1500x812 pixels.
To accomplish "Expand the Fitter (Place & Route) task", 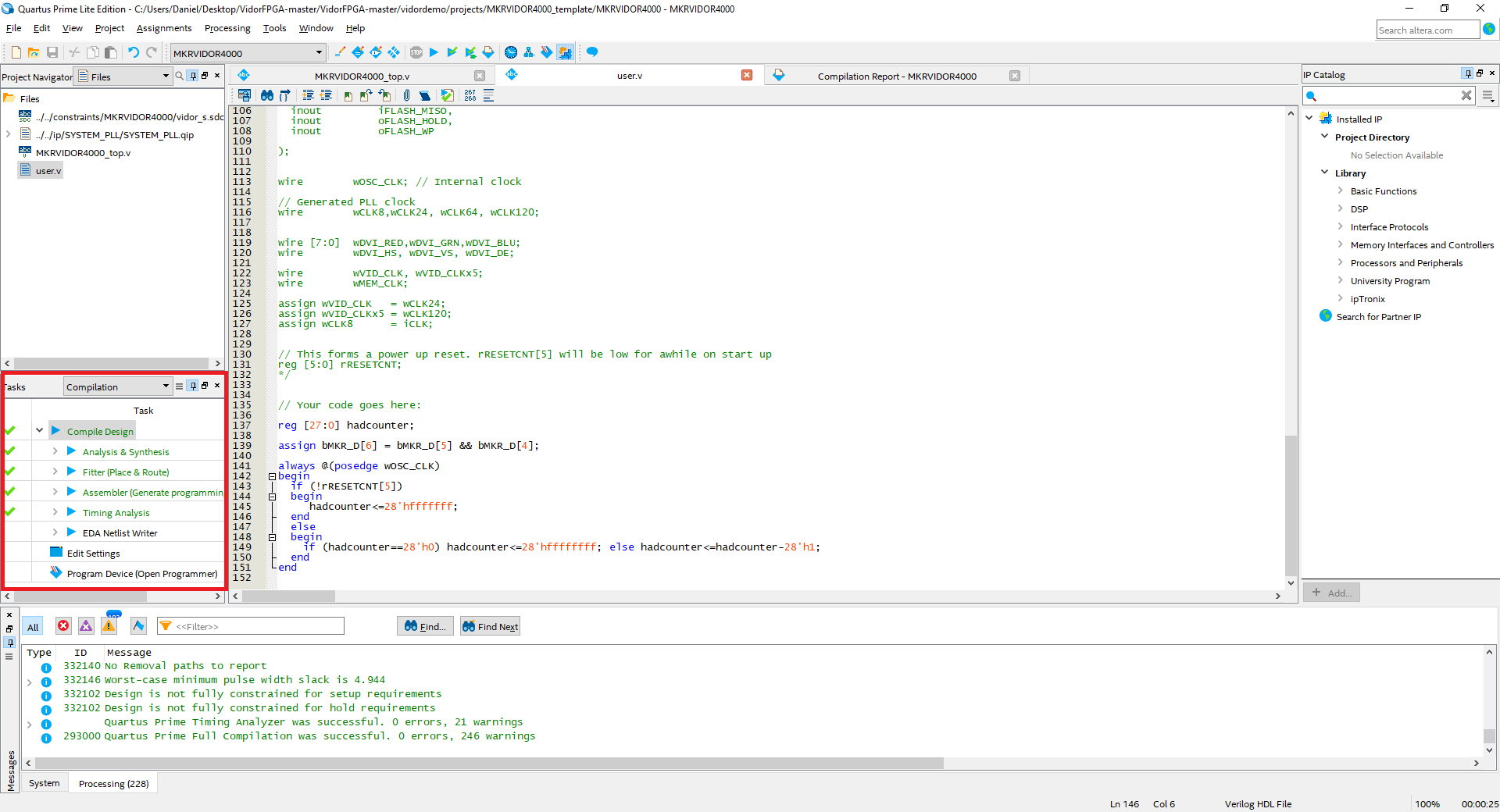I will [55, 472].
